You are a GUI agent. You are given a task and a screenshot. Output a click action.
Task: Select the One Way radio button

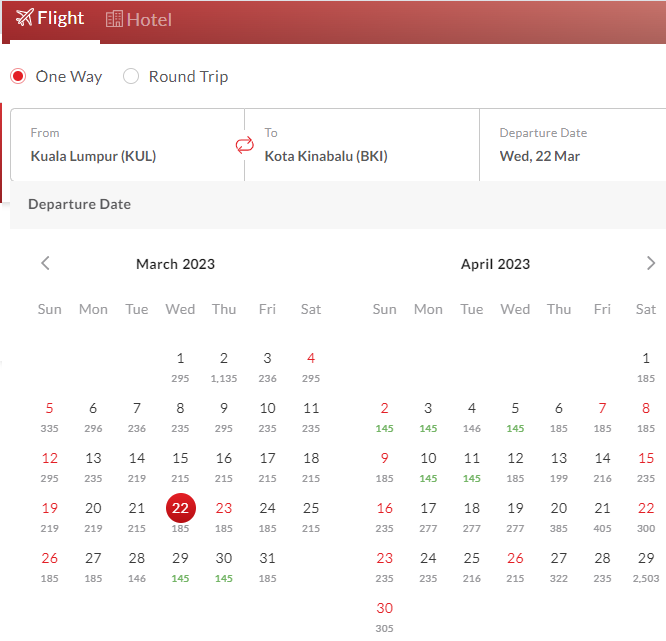tap(18, 77)
